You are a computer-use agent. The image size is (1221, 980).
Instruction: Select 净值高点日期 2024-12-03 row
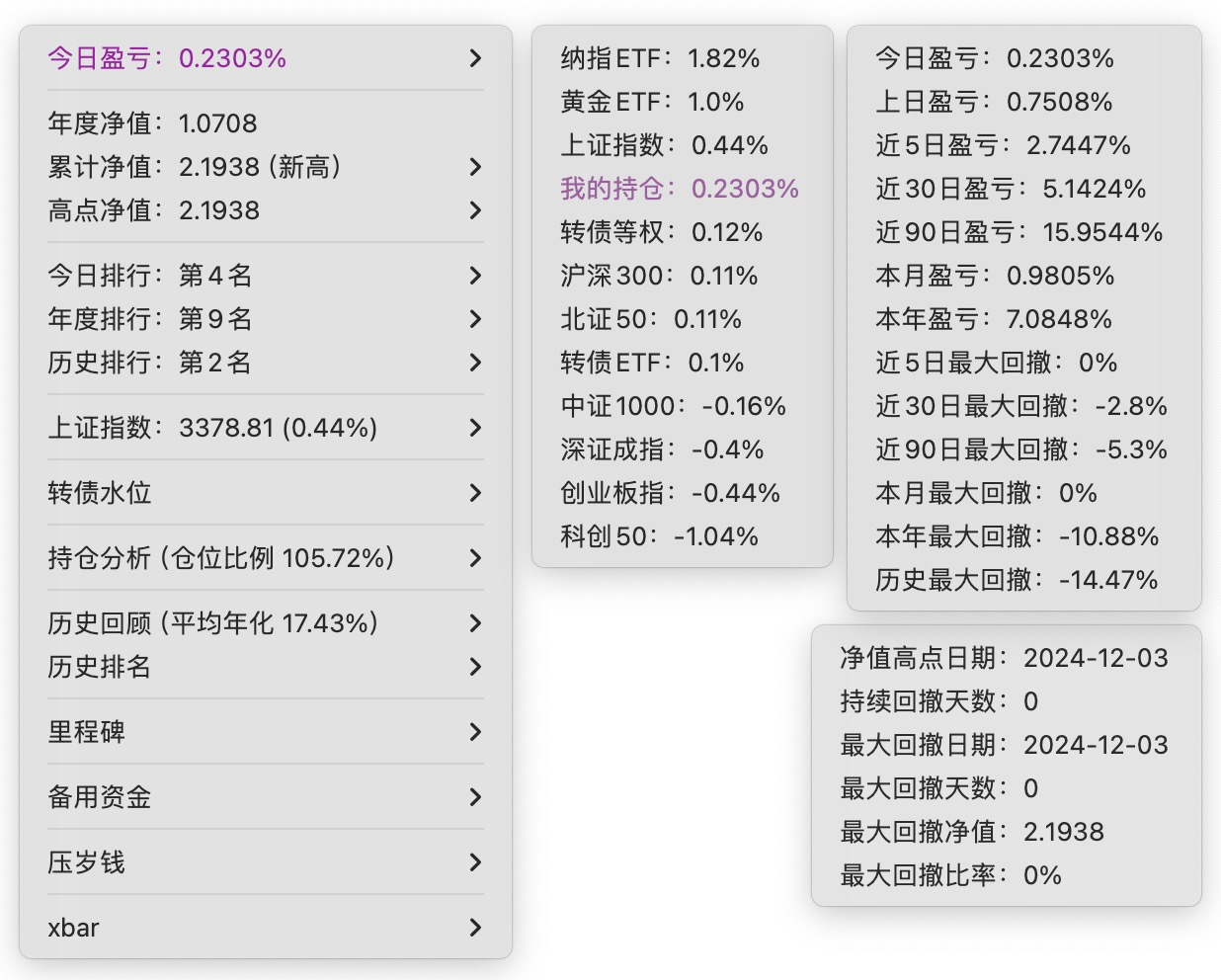tap(1004, 658)
